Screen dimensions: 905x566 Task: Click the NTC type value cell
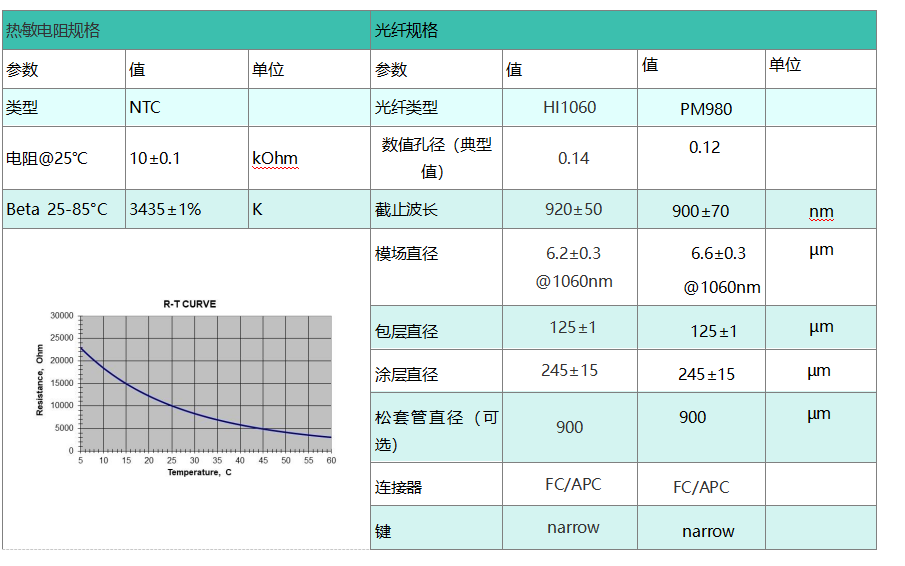[145, 107]
